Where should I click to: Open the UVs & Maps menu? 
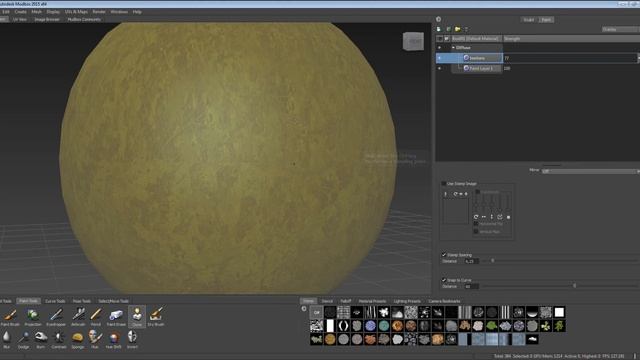[76, 12]
